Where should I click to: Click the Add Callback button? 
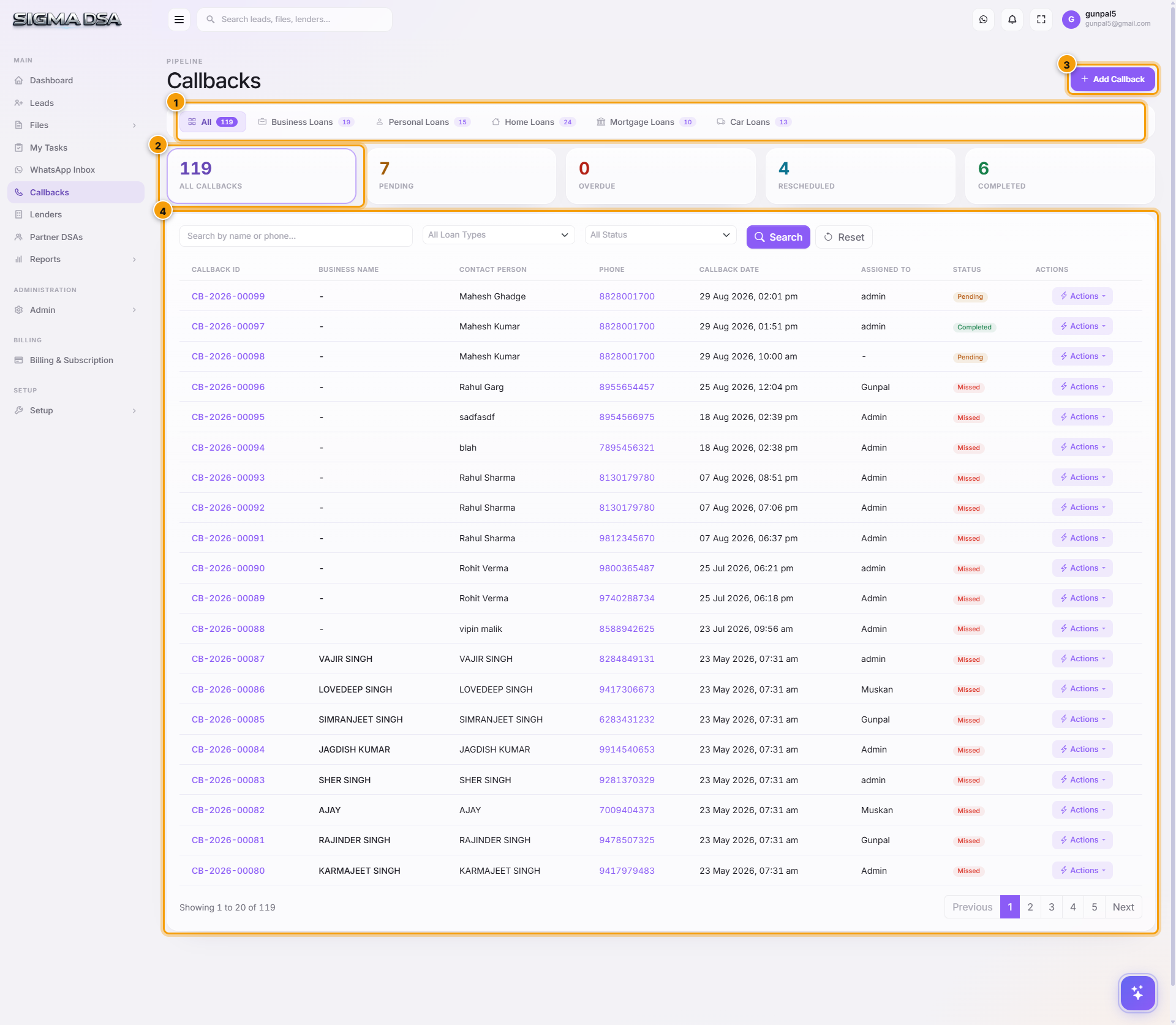coord(1112,79)
